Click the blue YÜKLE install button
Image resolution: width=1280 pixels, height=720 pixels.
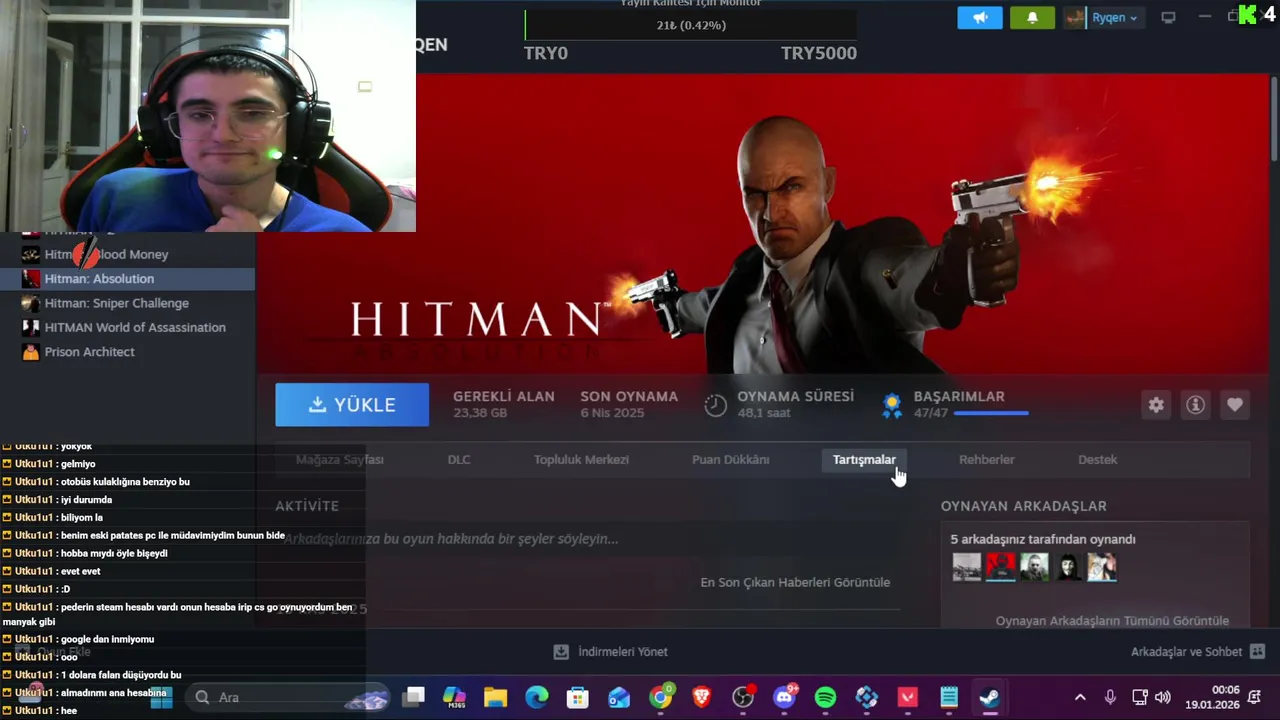pyautogui.click(x=352, y=405)
